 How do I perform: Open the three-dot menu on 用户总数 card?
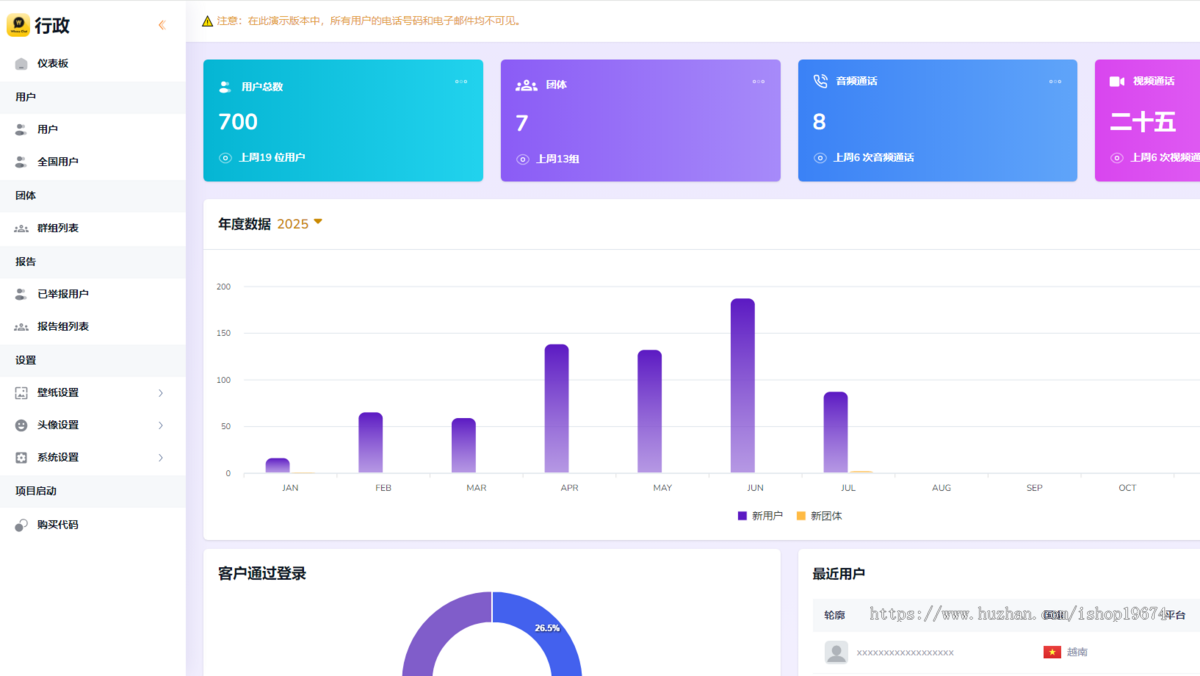coord(461,82)
